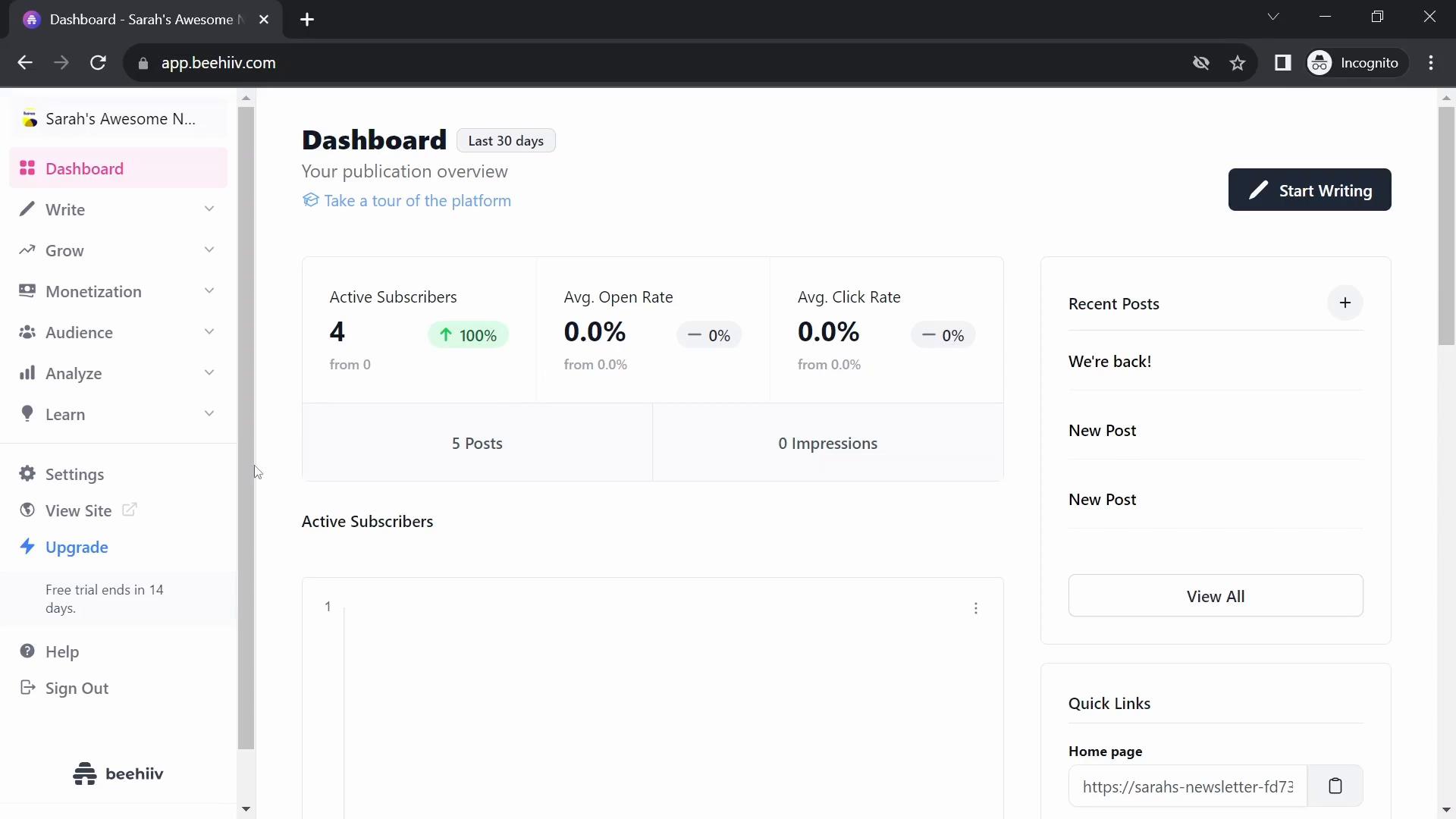1456x819 pixels.
Task: Click the Write section icon
Action: [x=27, y=210]
